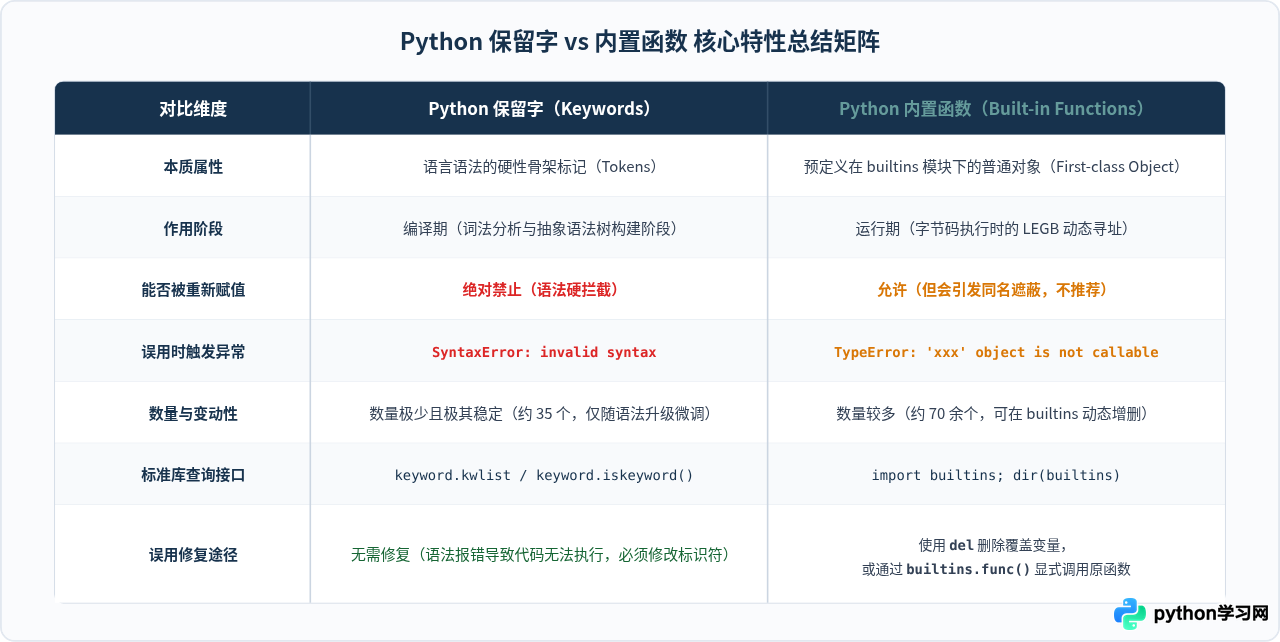
Task: Click the 误用时触发异常 row label
Action: [x=193, y=352]
